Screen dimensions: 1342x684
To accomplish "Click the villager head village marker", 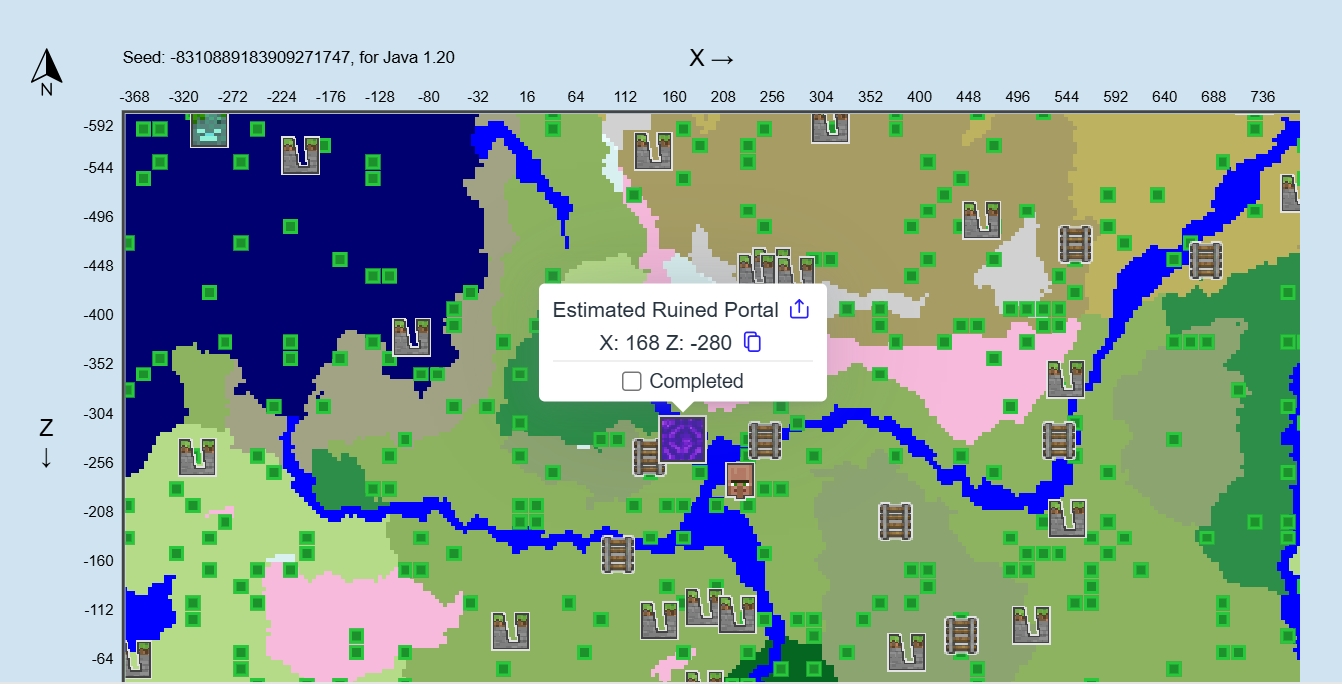I will point(739,480).
